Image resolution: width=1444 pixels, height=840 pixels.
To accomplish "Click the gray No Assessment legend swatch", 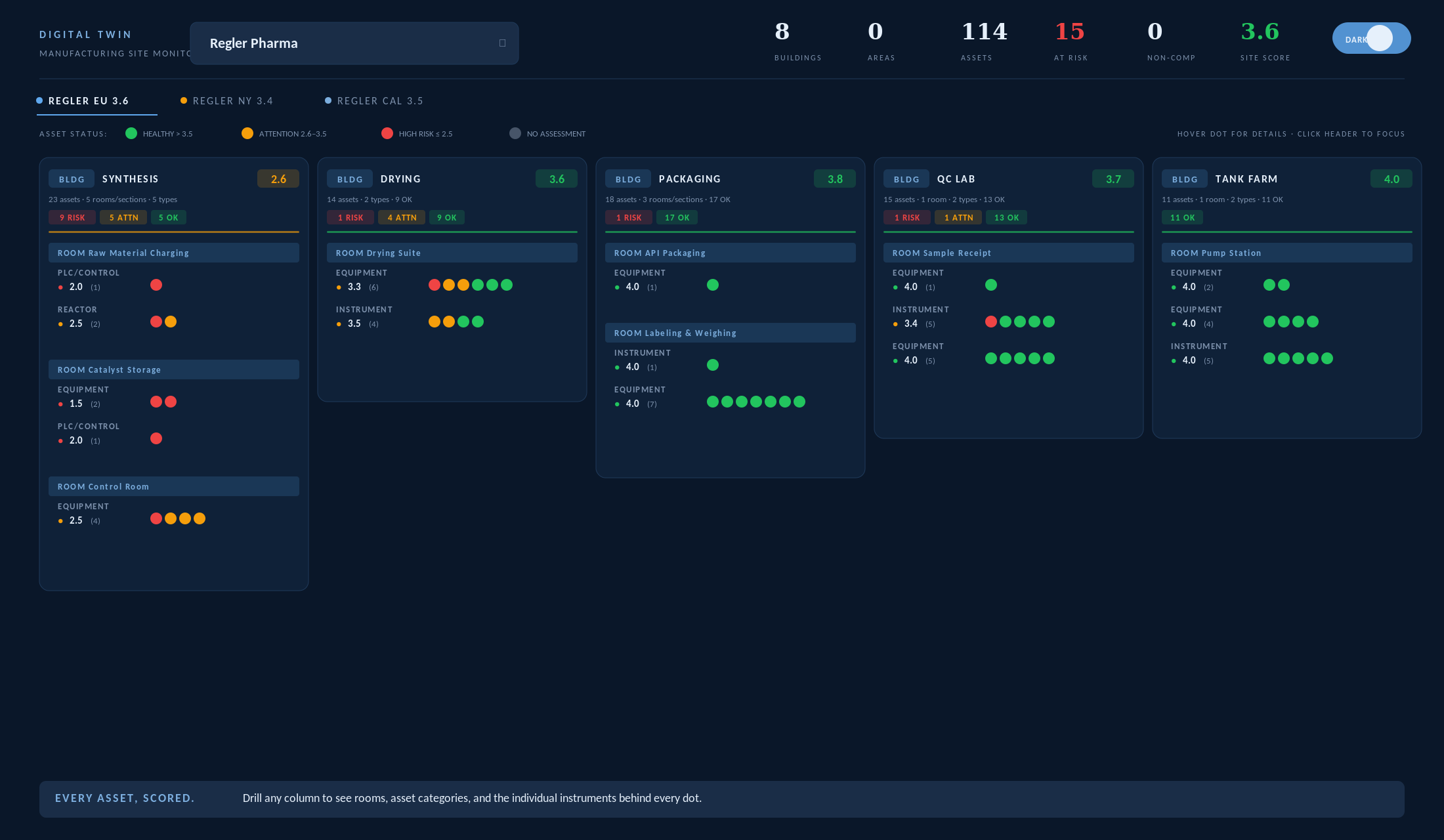I will click(515, 133).
